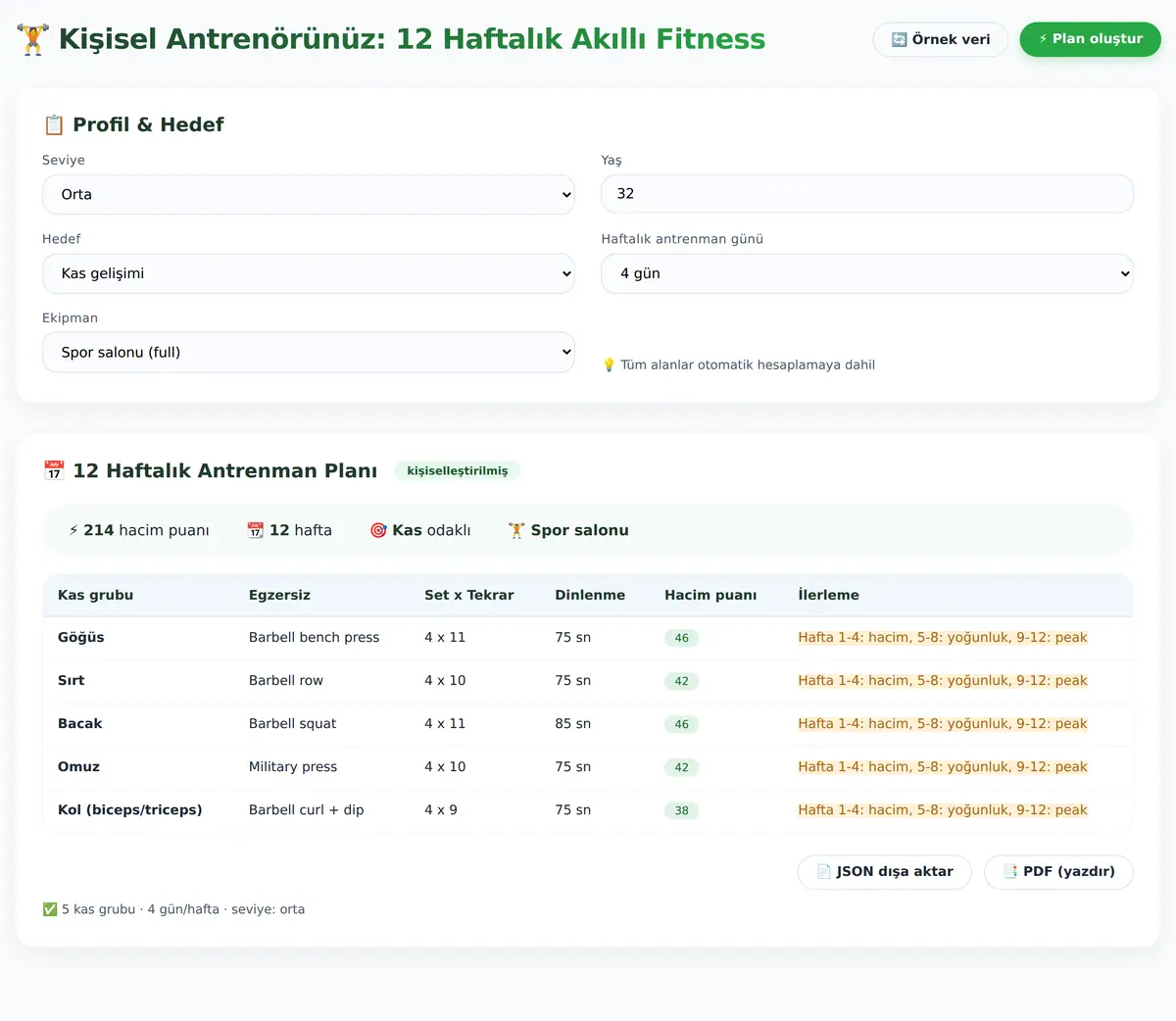The image size is (1176, 1021).
Task: Click the calendar icon next to 12 hafta
Action: click(256, 530)
